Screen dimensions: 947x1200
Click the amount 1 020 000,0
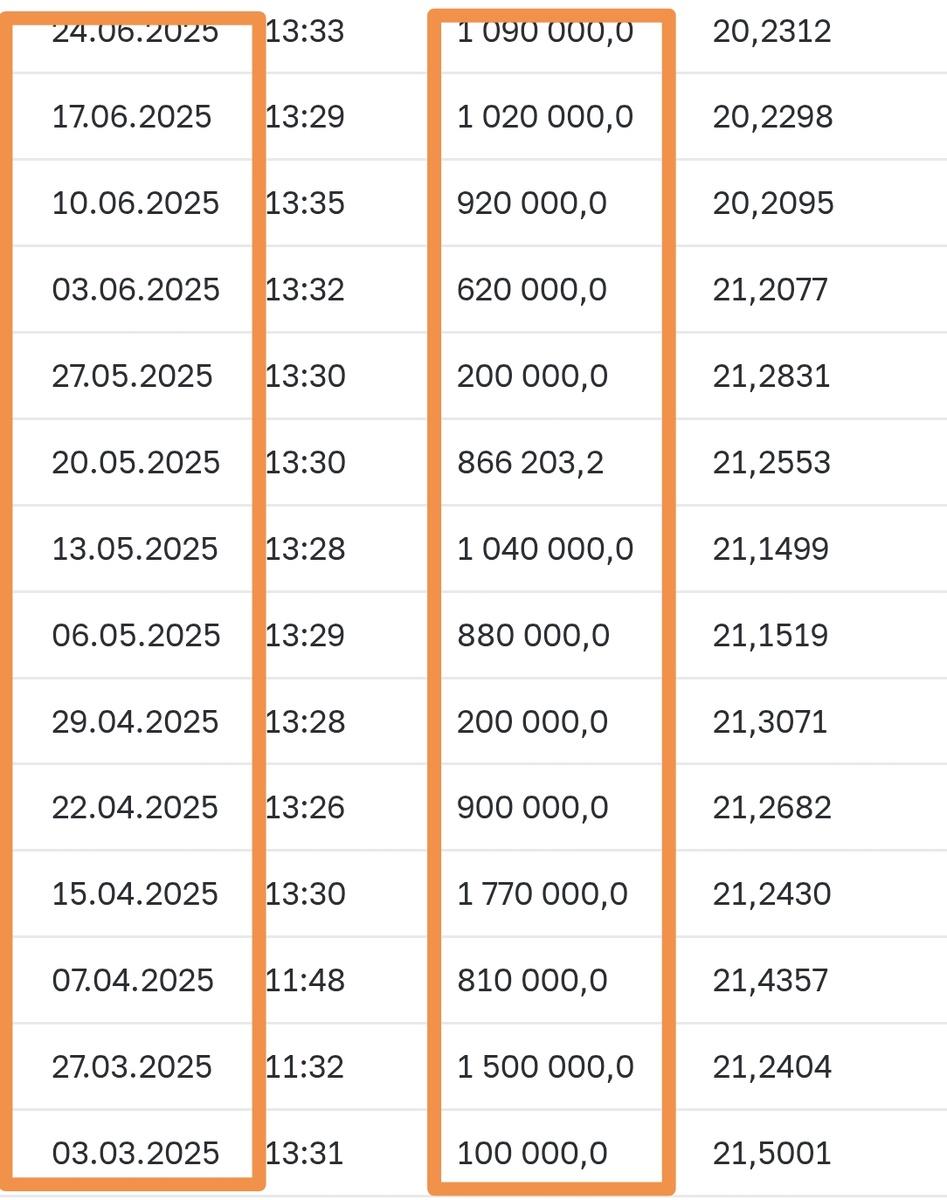click(545, 117)
